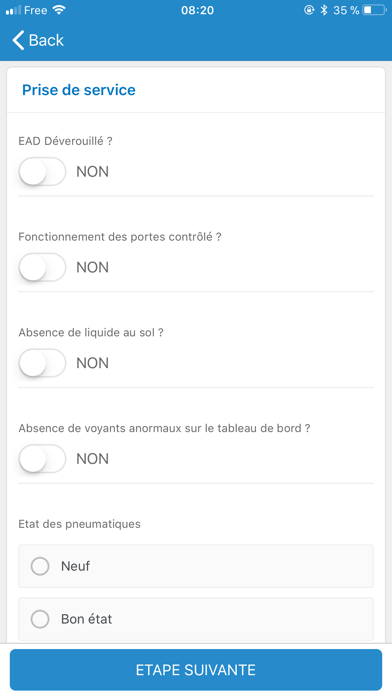Tap the Prise de service header

(79, 90)
